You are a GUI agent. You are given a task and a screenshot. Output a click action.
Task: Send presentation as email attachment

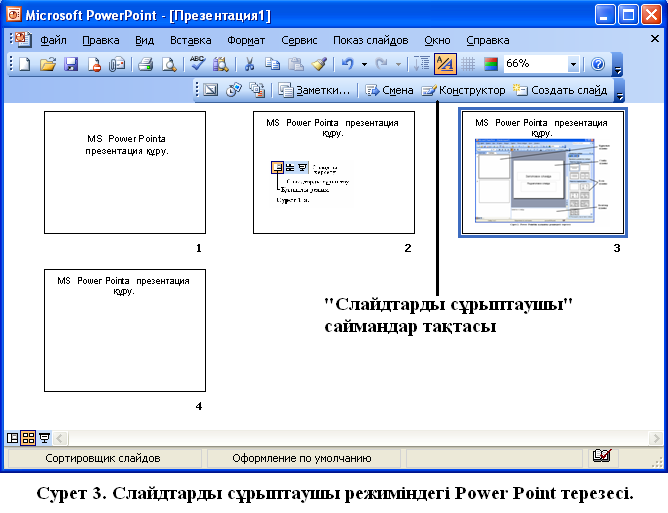tap(117, 64)
